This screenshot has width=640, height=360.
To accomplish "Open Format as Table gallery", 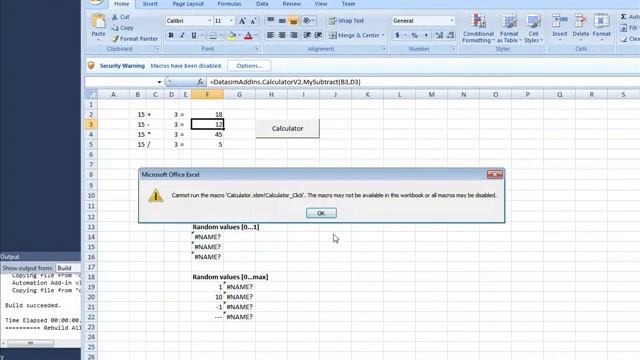I will 509,28.
